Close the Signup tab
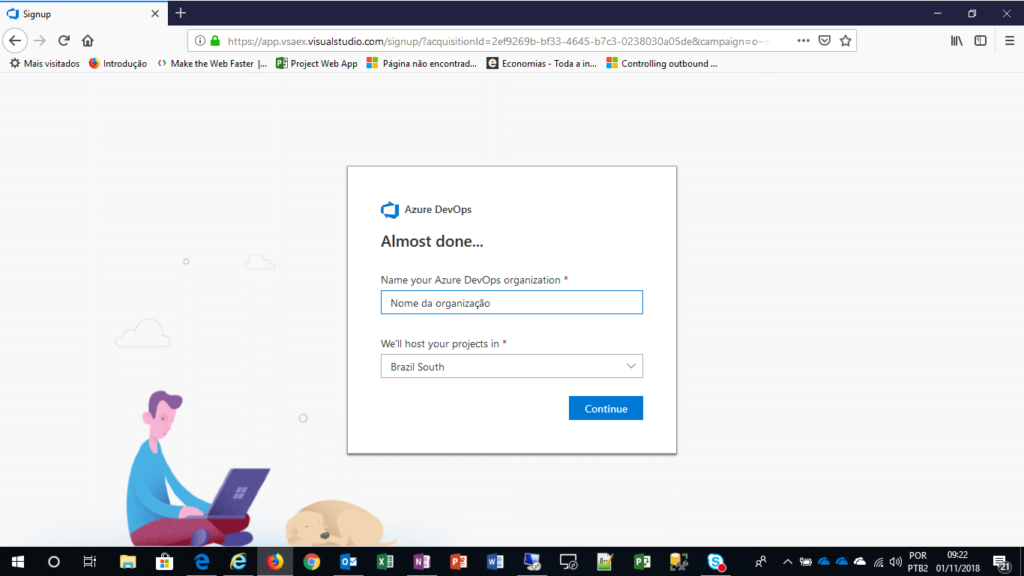 click(x=155, y=14)
